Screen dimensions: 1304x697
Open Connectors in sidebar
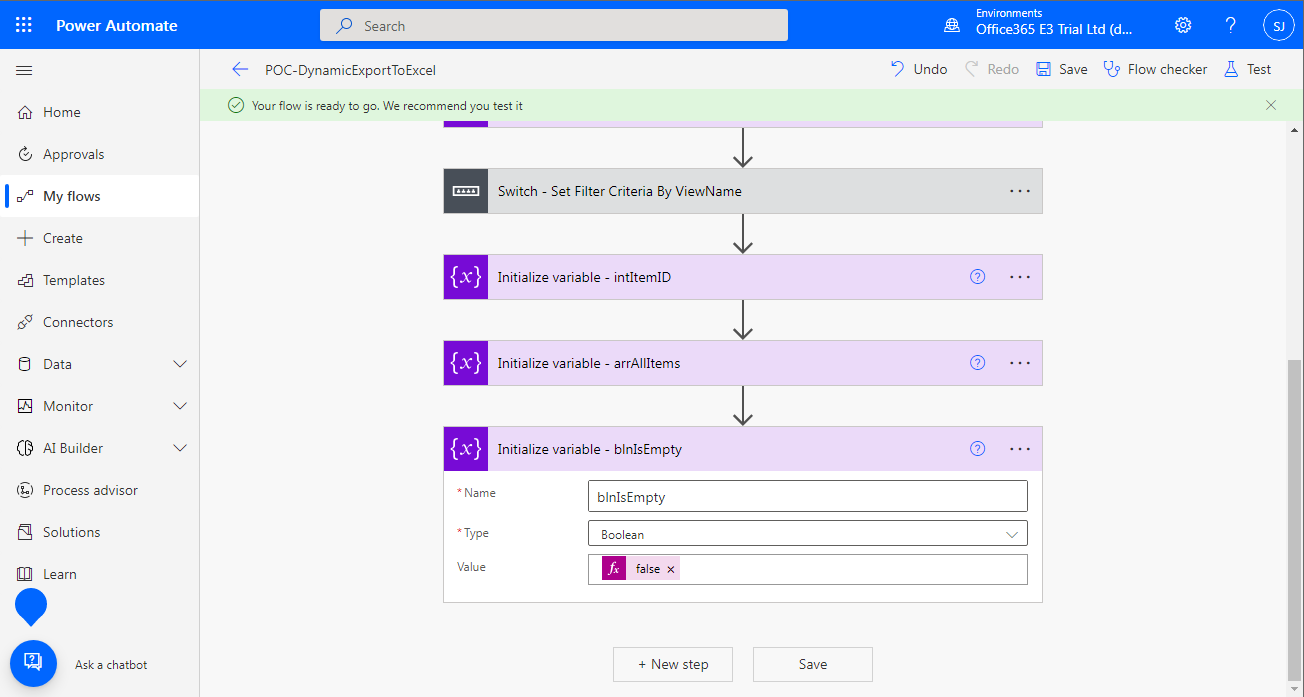click(100, 322)
